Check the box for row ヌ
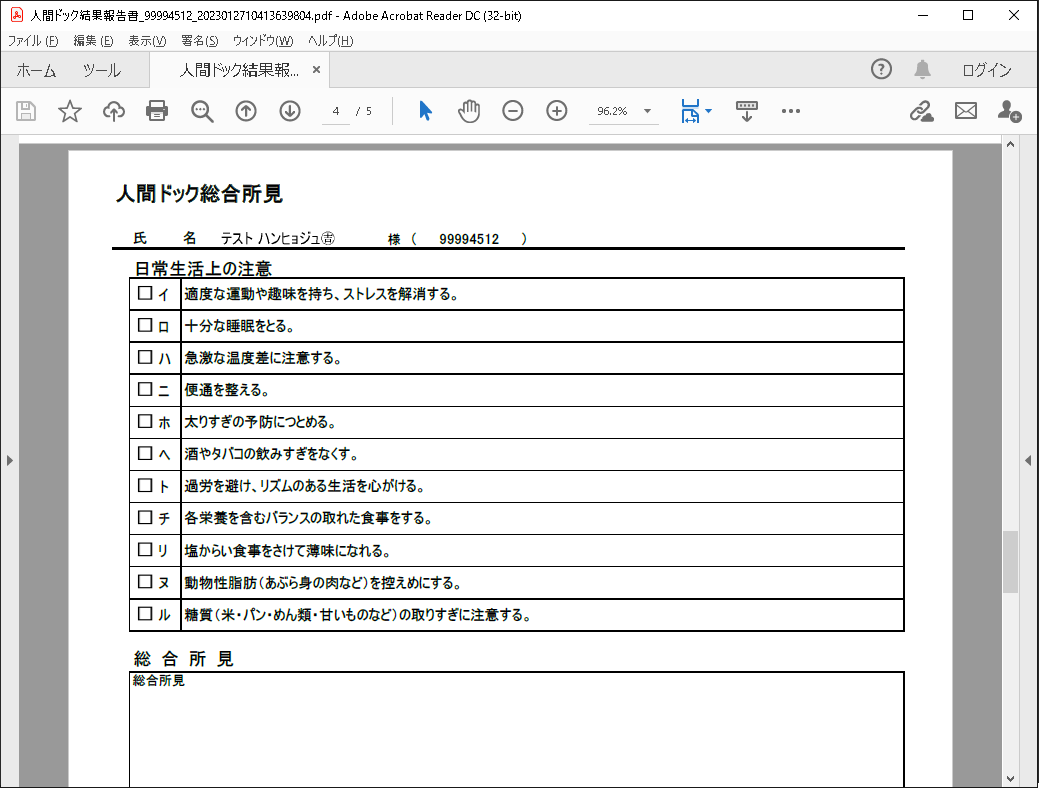The width and height of the screenshot is (1039, 788). 144,581
